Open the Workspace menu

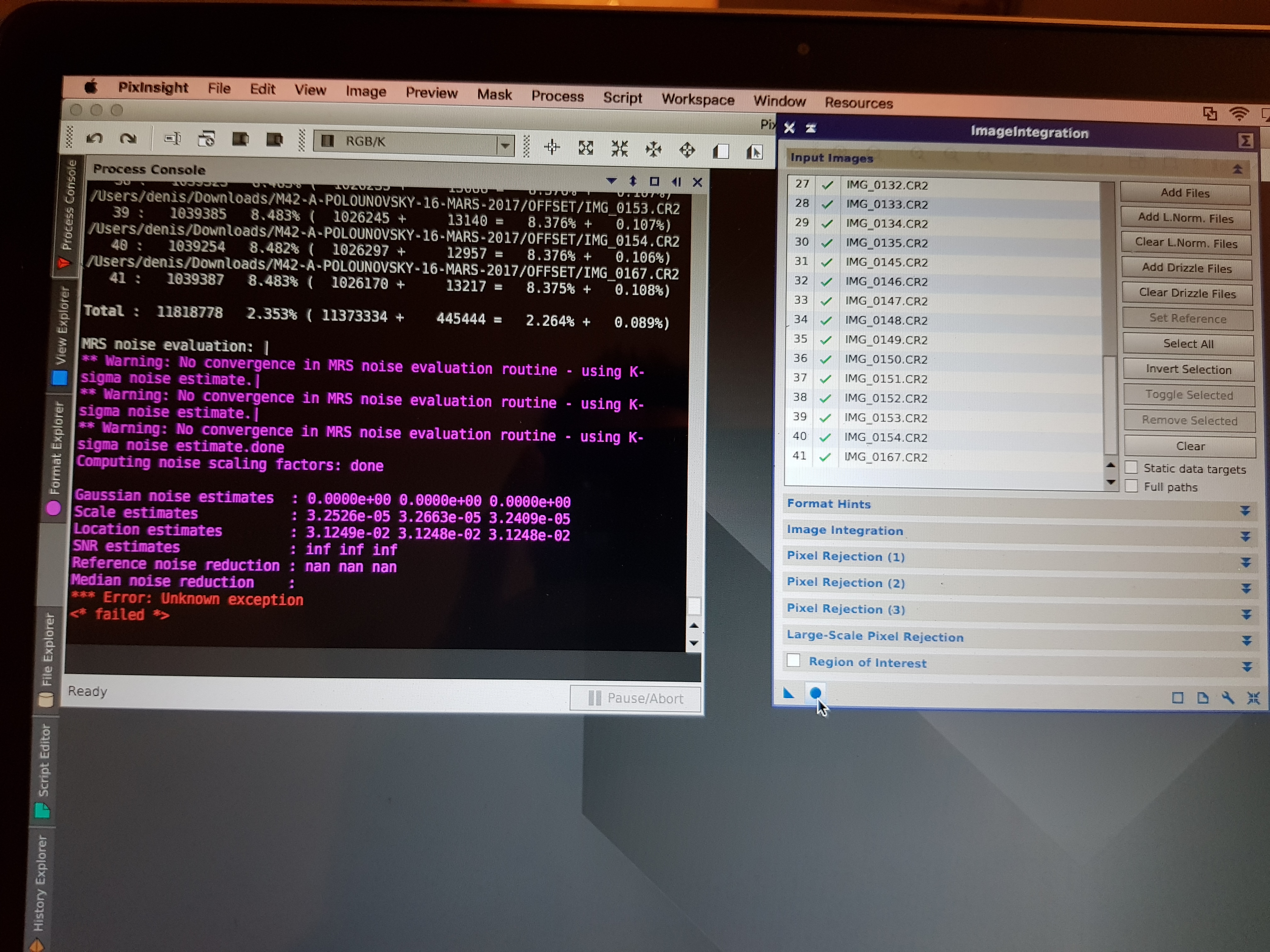[698, 99]
